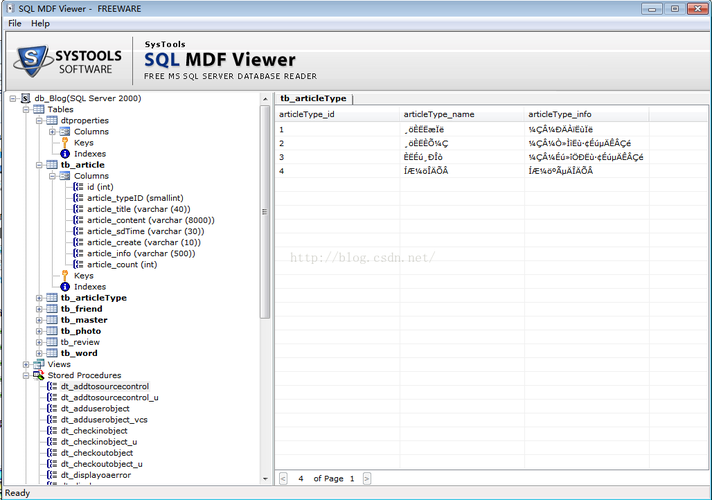
Task: Expand the tb_photo table node
Action: pyautogui.click(x=39, y=331)
